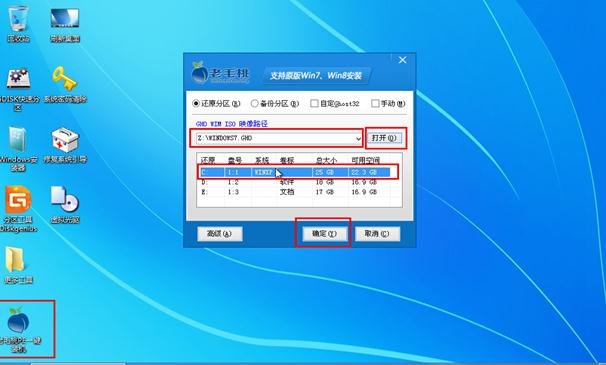
Task: Click the 还原 column header
Action: click(x=208, y=160)
